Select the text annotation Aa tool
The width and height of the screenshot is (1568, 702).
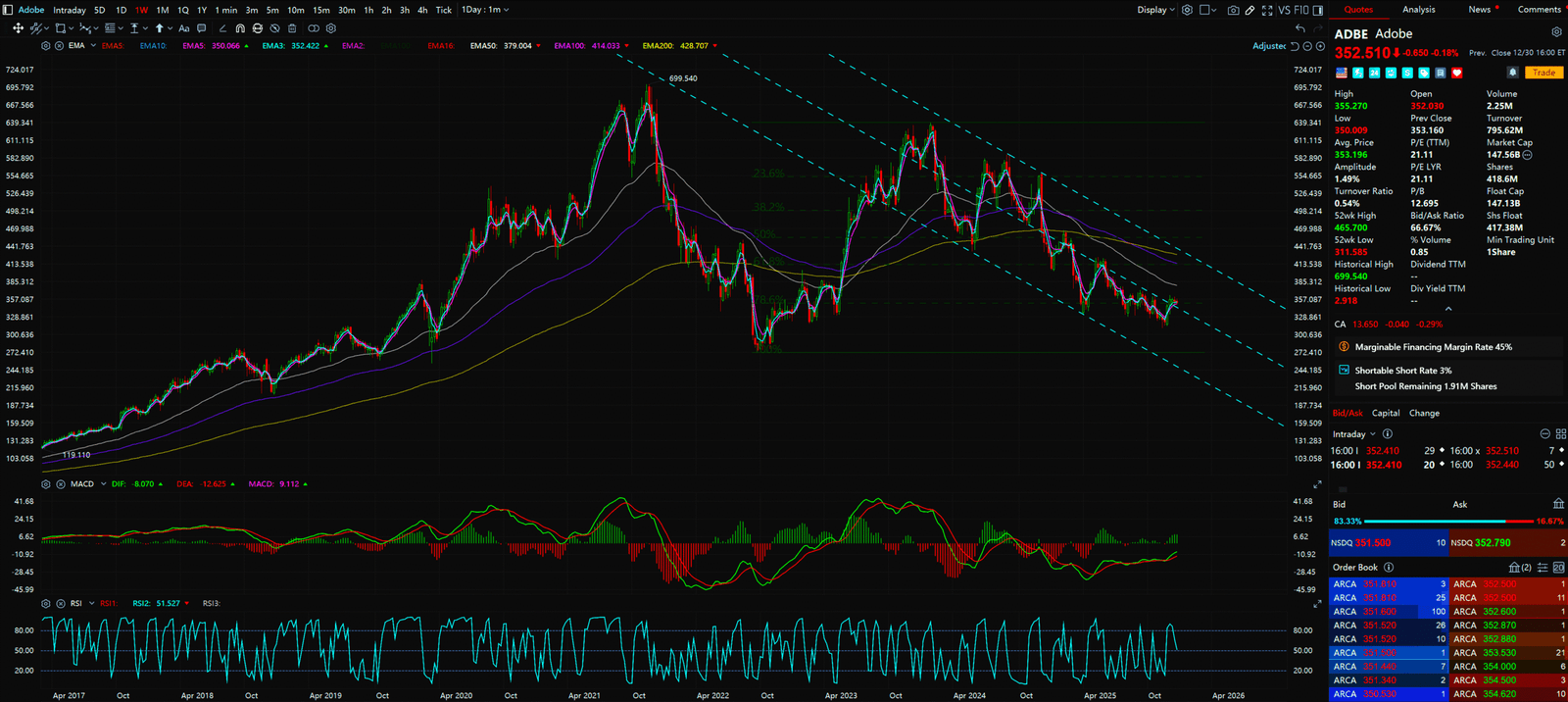click(183, 28)
